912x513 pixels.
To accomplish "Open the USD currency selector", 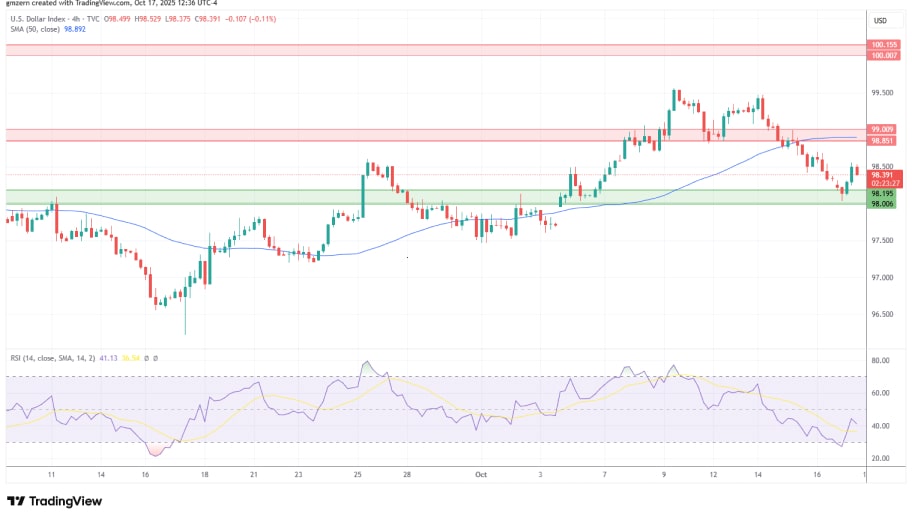I will click(x=880, y=21).
